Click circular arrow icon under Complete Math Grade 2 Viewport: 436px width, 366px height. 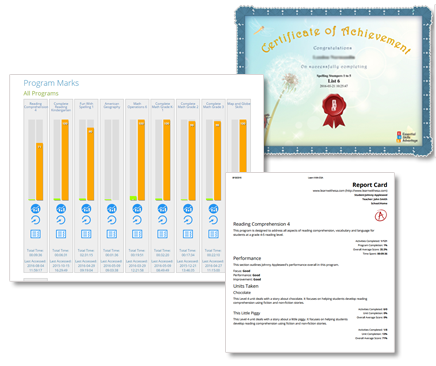click(x=188, y=220)
